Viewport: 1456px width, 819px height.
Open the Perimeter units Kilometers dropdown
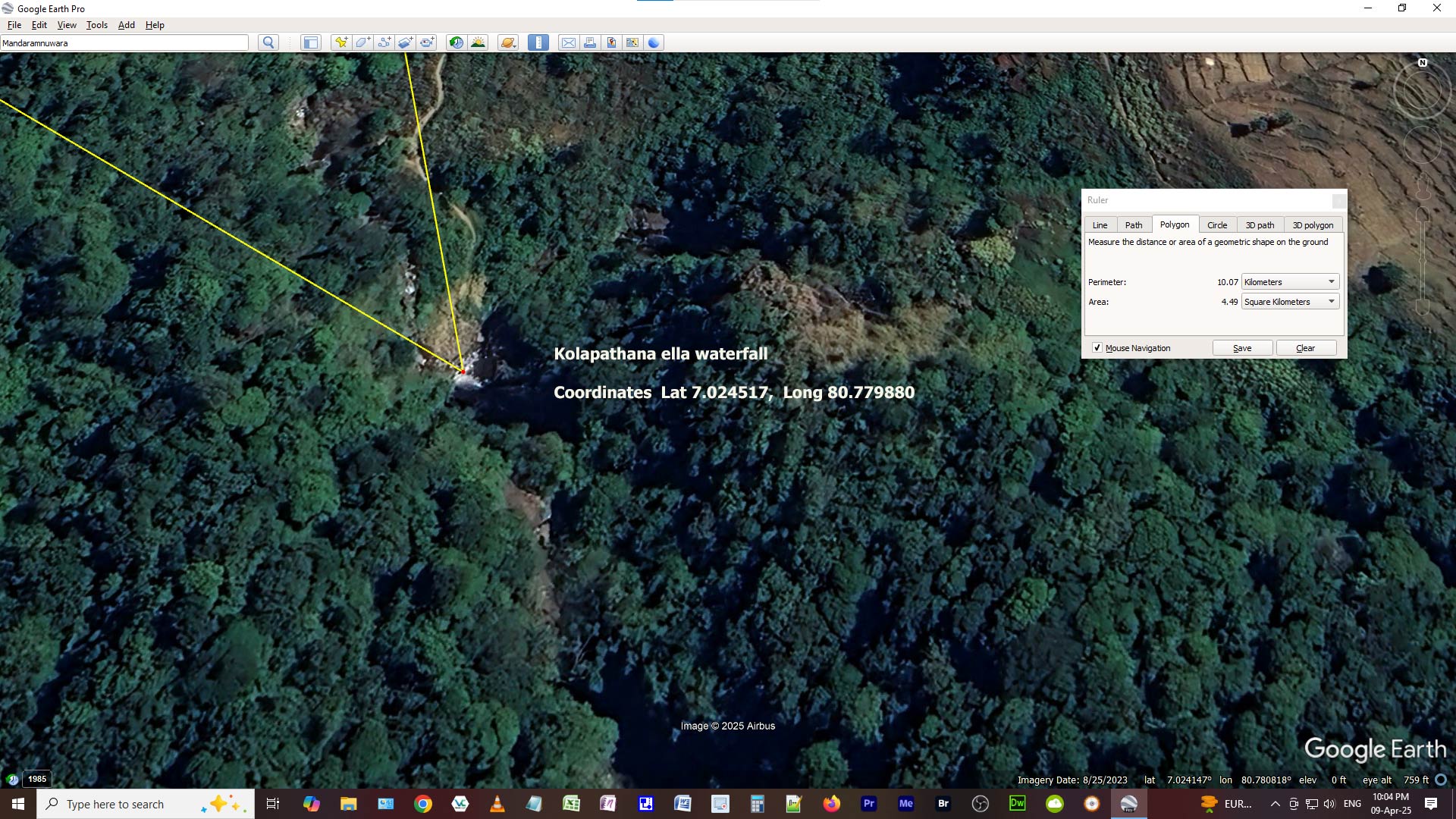(1289, 282)
